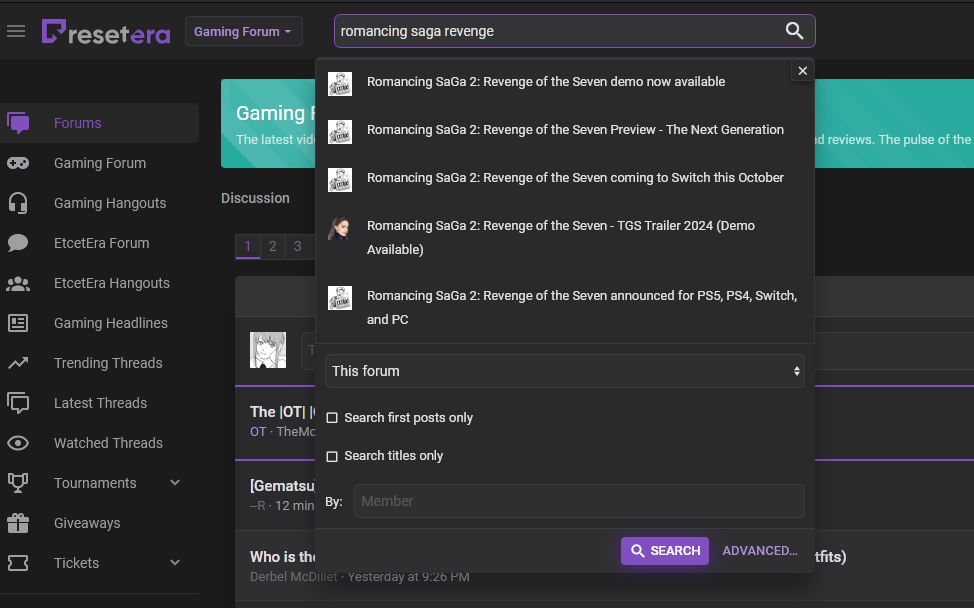
Task: Open avatar beside 'Preview - The Next Generation' result
Action: pyautogui.click(x=340, y=132)
